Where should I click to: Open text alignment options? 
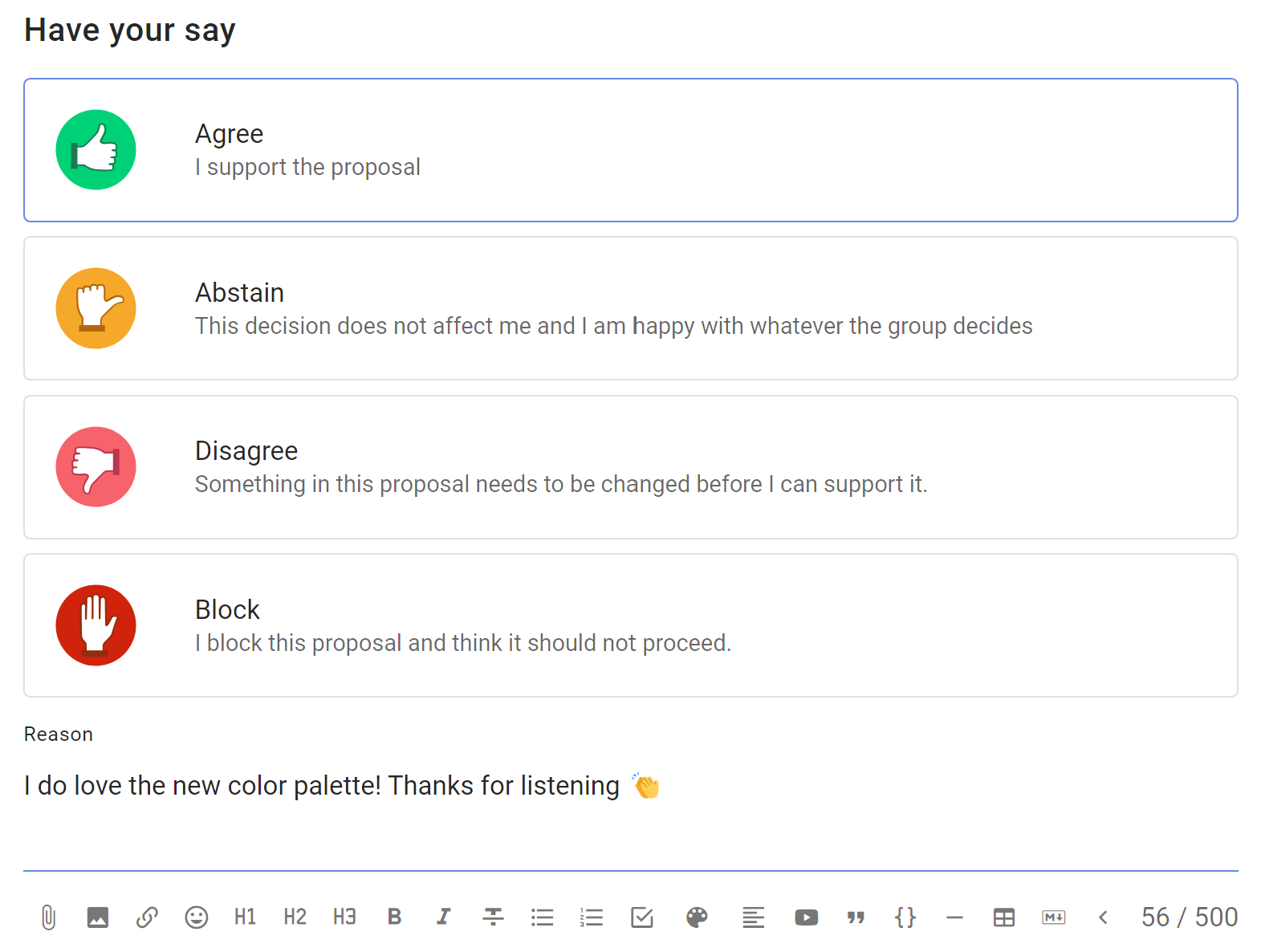pyautogui.click(x=753, y=917)
